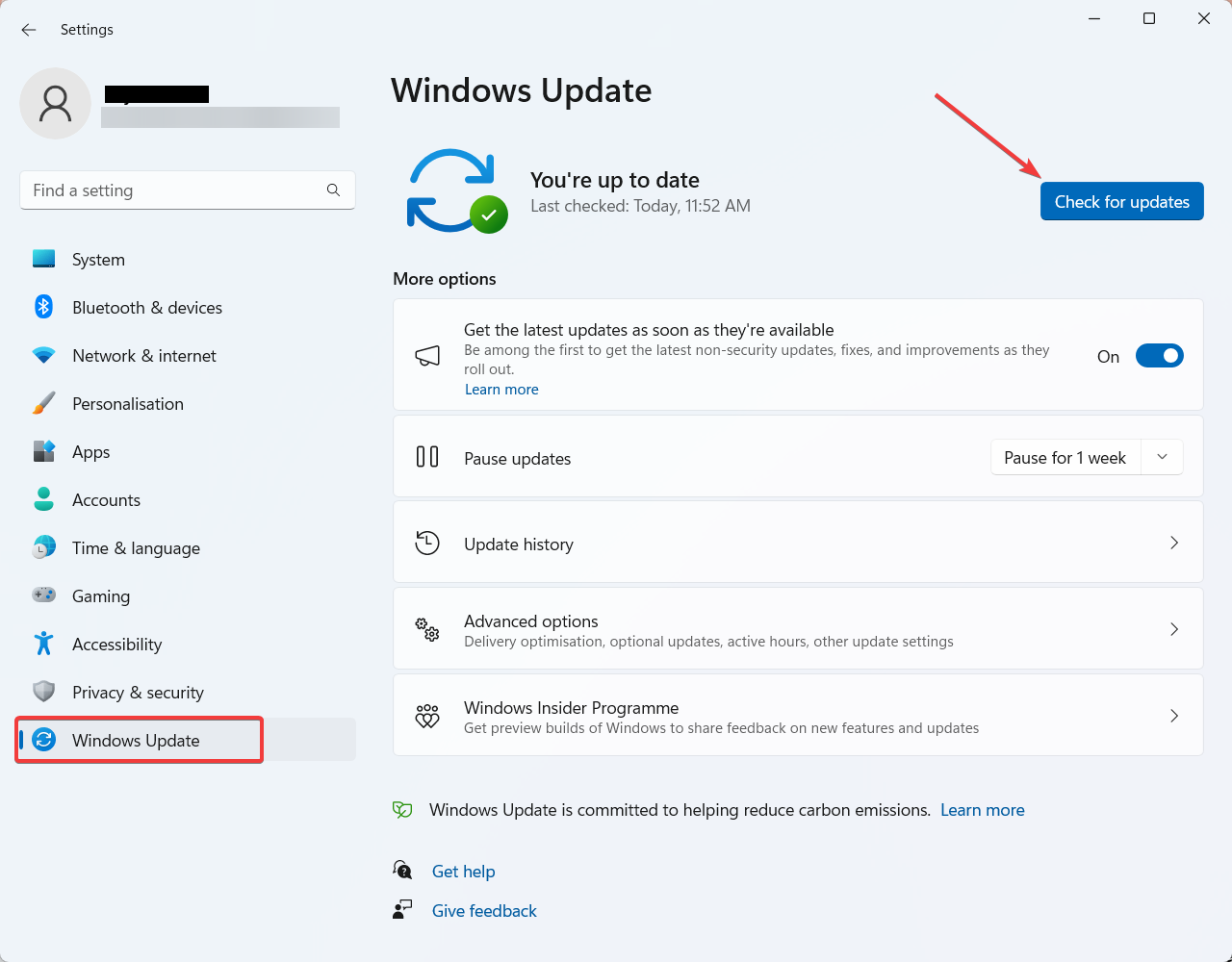Click the pause bars icon
This screenshot has width=1232, height=962.
point(427,457)
